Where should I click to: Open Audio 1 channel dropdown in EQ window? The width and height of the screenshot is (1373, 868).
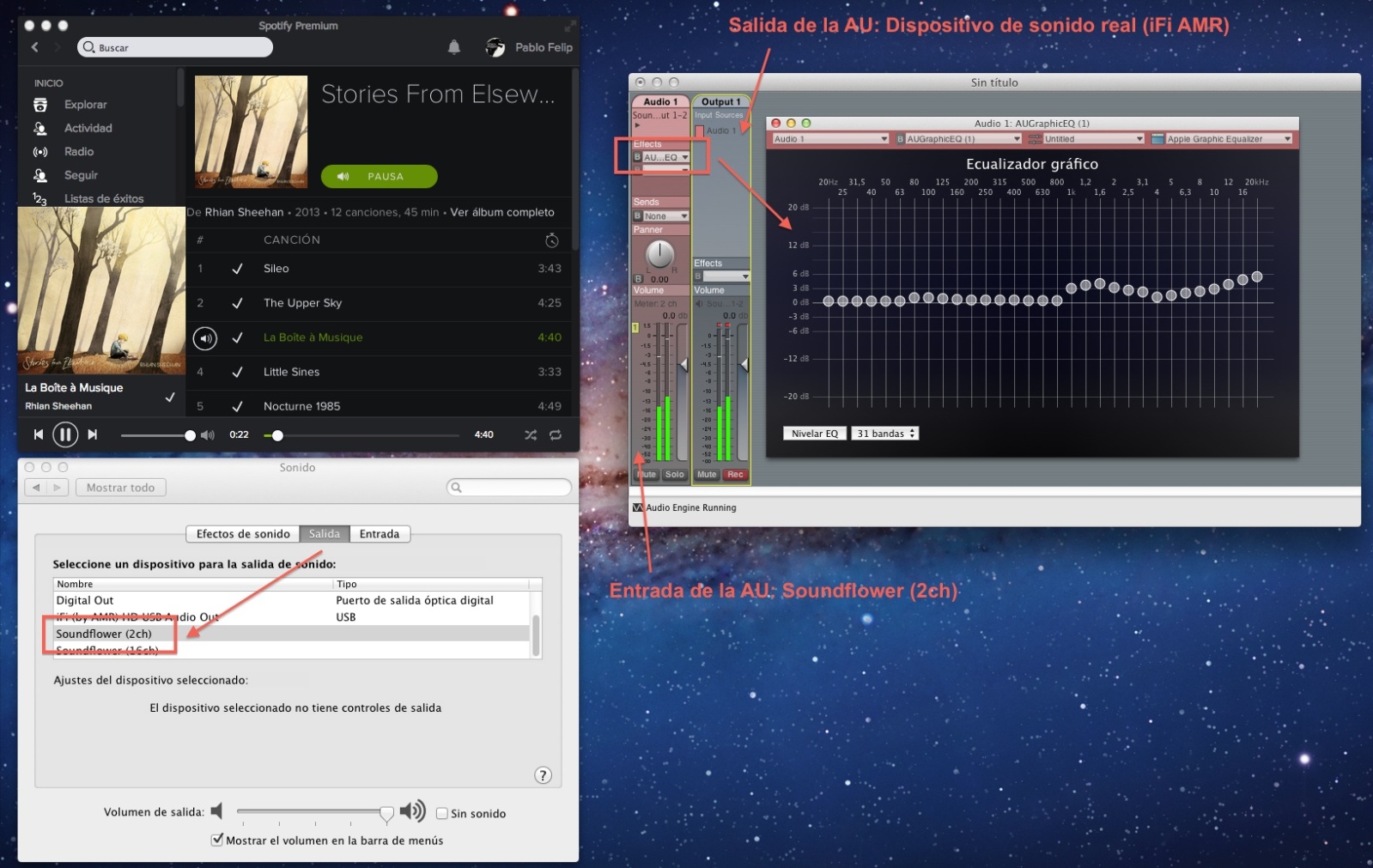(830, 139)
